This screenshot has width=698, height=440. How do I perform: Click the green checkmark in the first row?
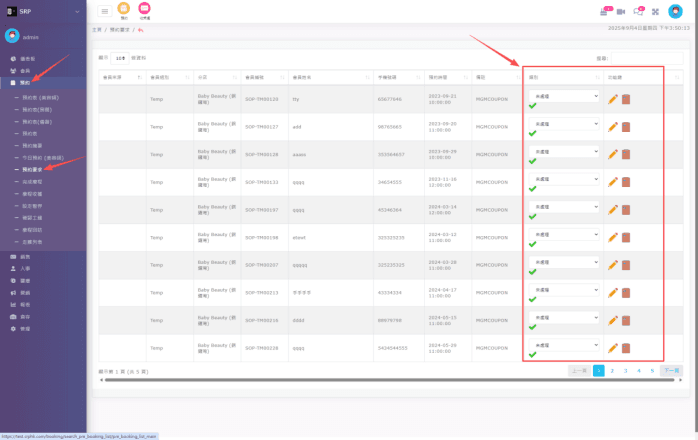click(x=533, y=105)
